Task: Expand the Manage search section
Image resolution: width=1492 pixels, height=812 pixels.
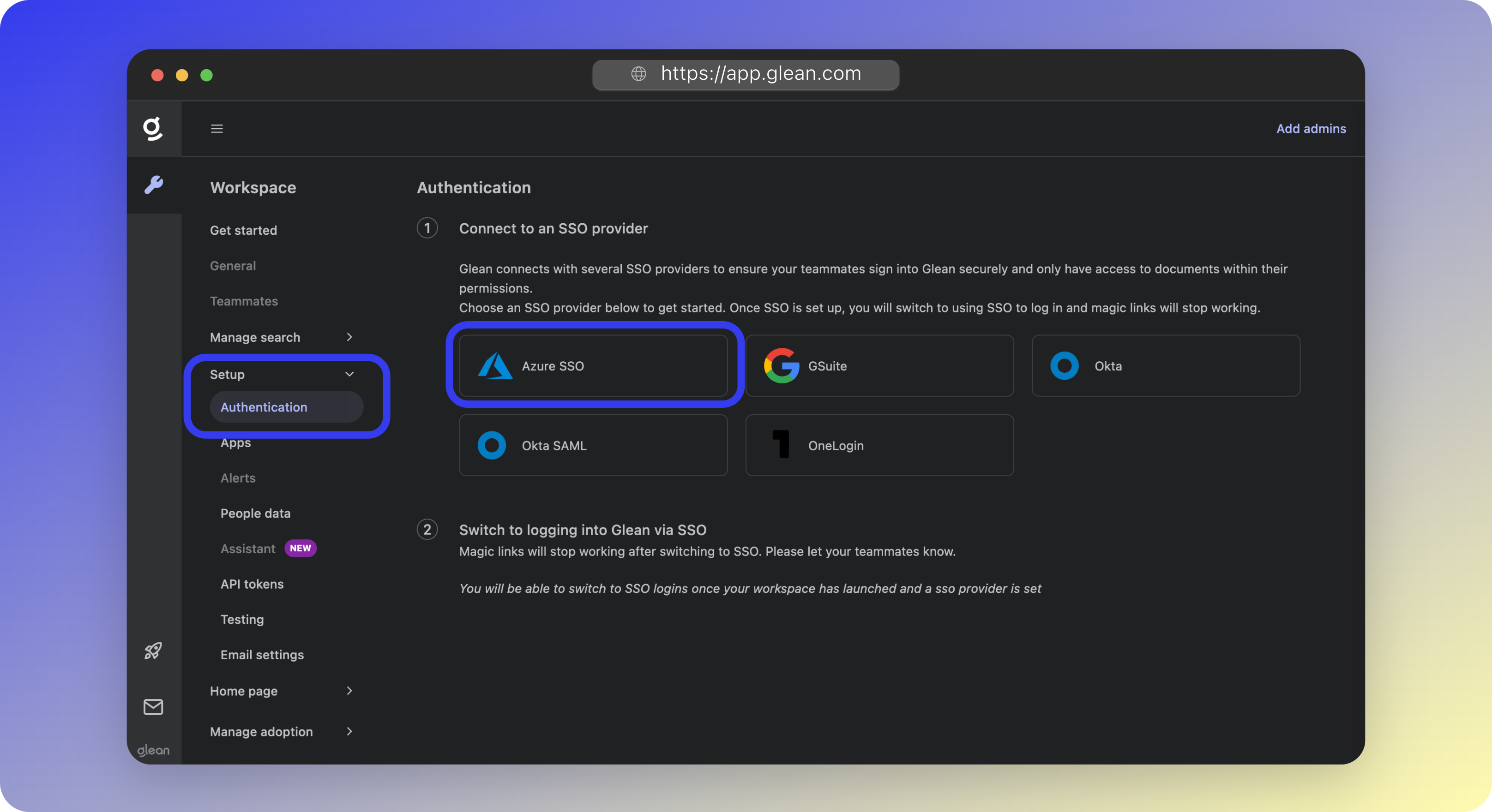Action: coord(349,337)
